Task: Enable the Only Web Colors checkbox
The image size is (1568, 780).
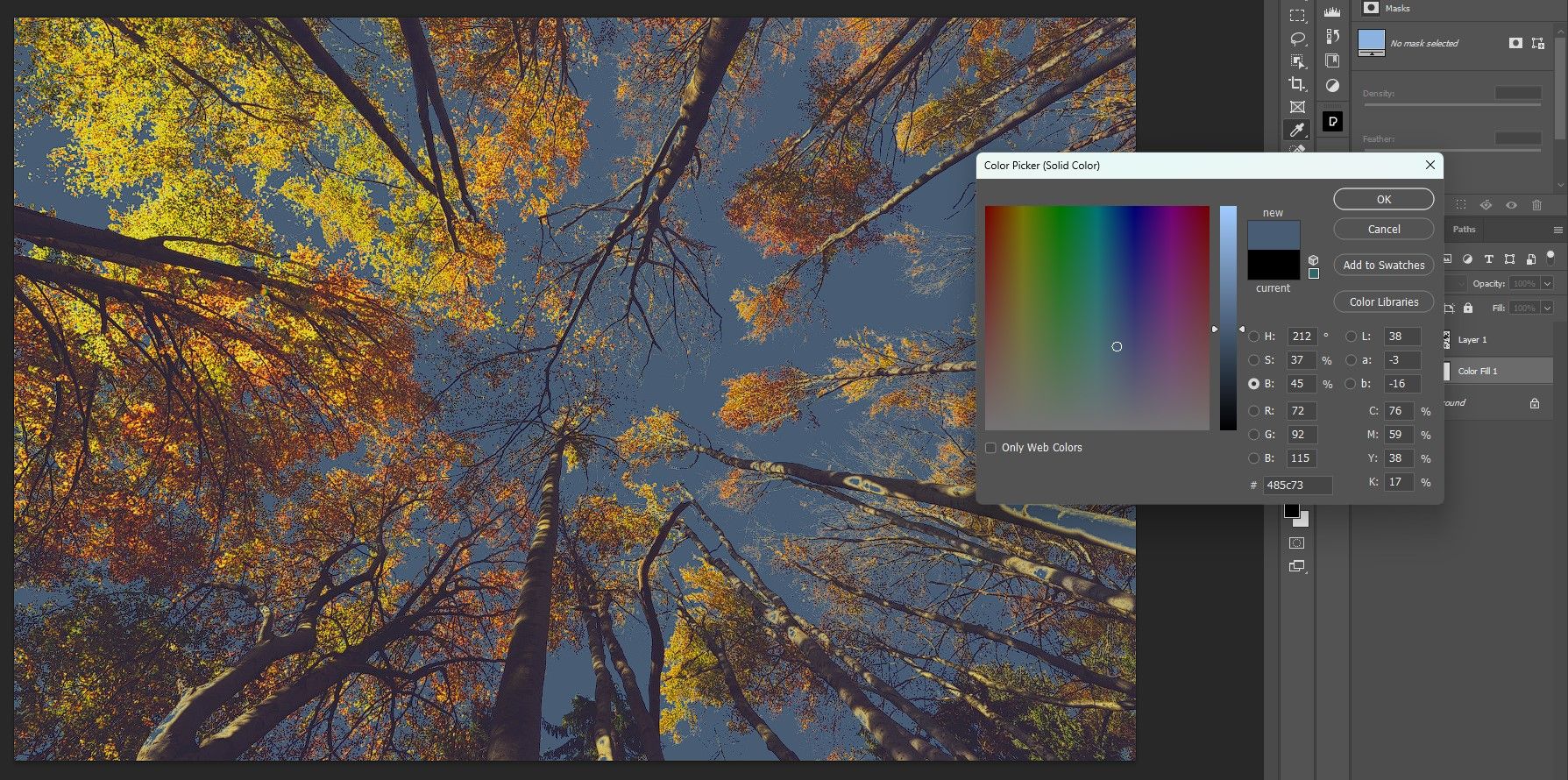Action: 991,448
